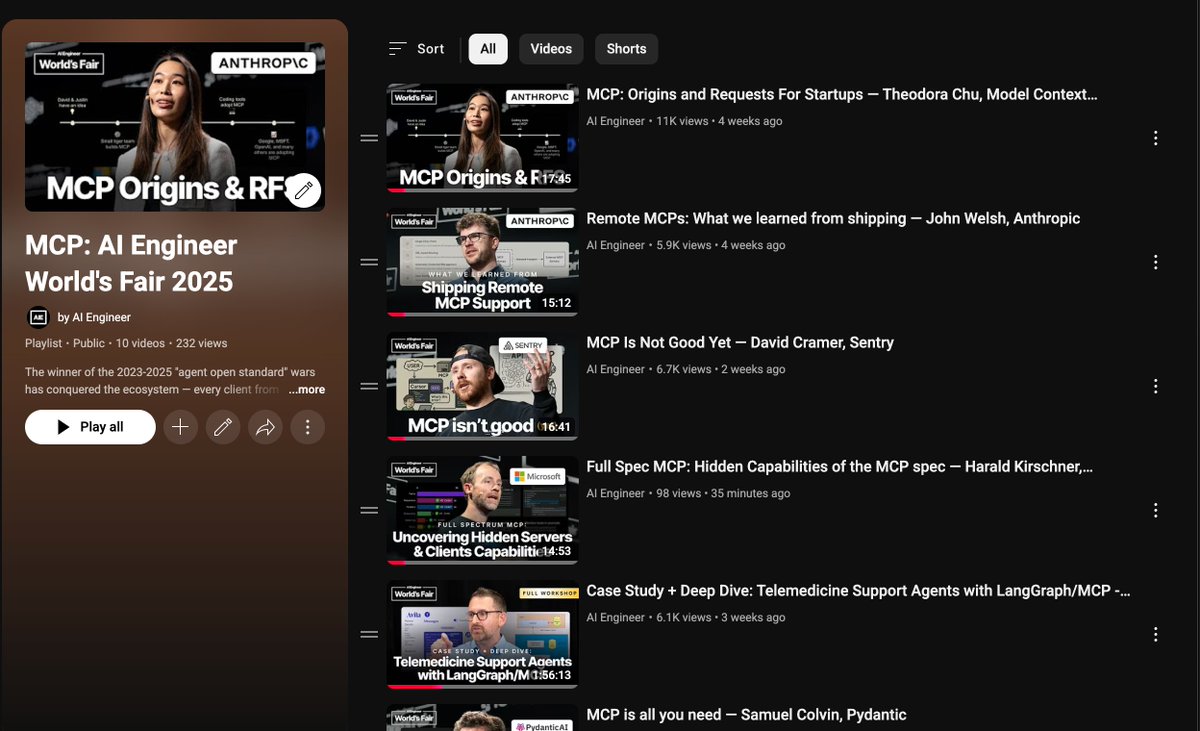Click AI Engineer channel under MCP Origins video
1200x731 pixels.
[x=615, y=121]
